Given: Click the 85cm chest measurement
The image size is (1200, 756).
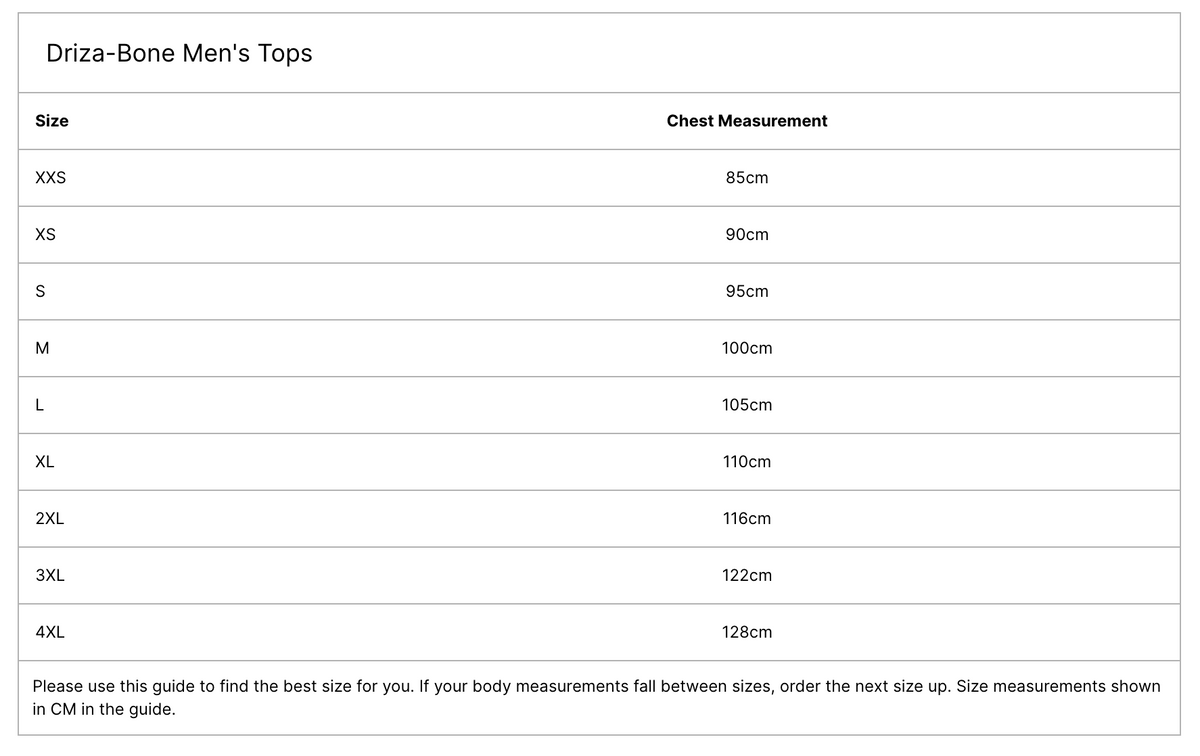Looking at the screenshot, I should tap(747, 178).
